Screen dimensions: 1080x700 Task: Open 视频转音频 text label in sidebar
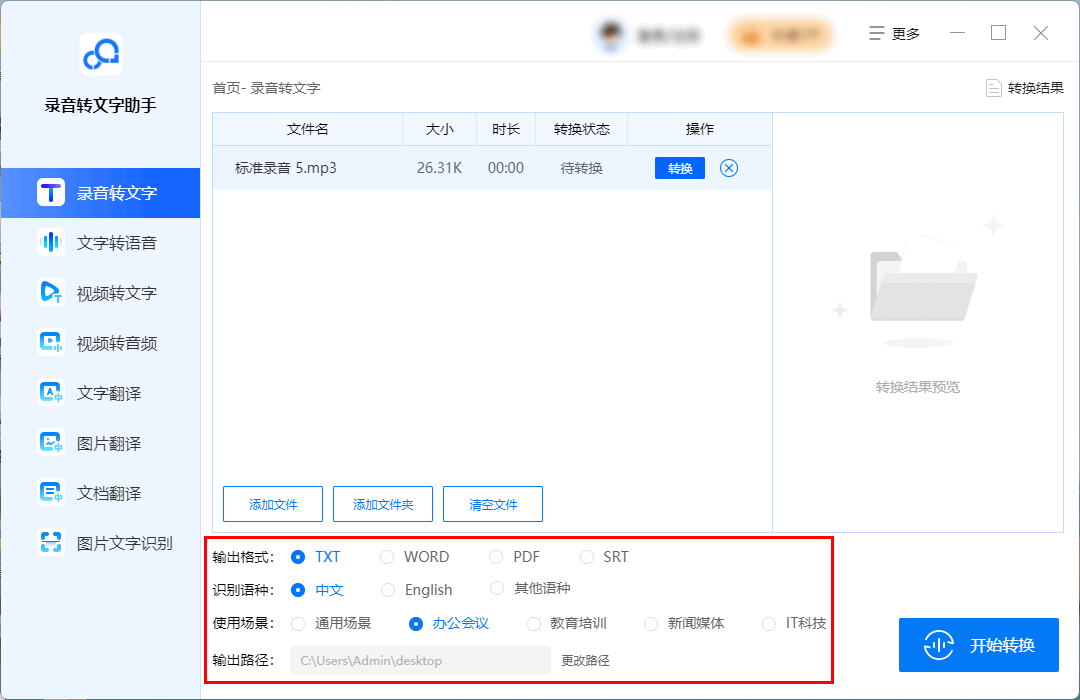(116, 342)
